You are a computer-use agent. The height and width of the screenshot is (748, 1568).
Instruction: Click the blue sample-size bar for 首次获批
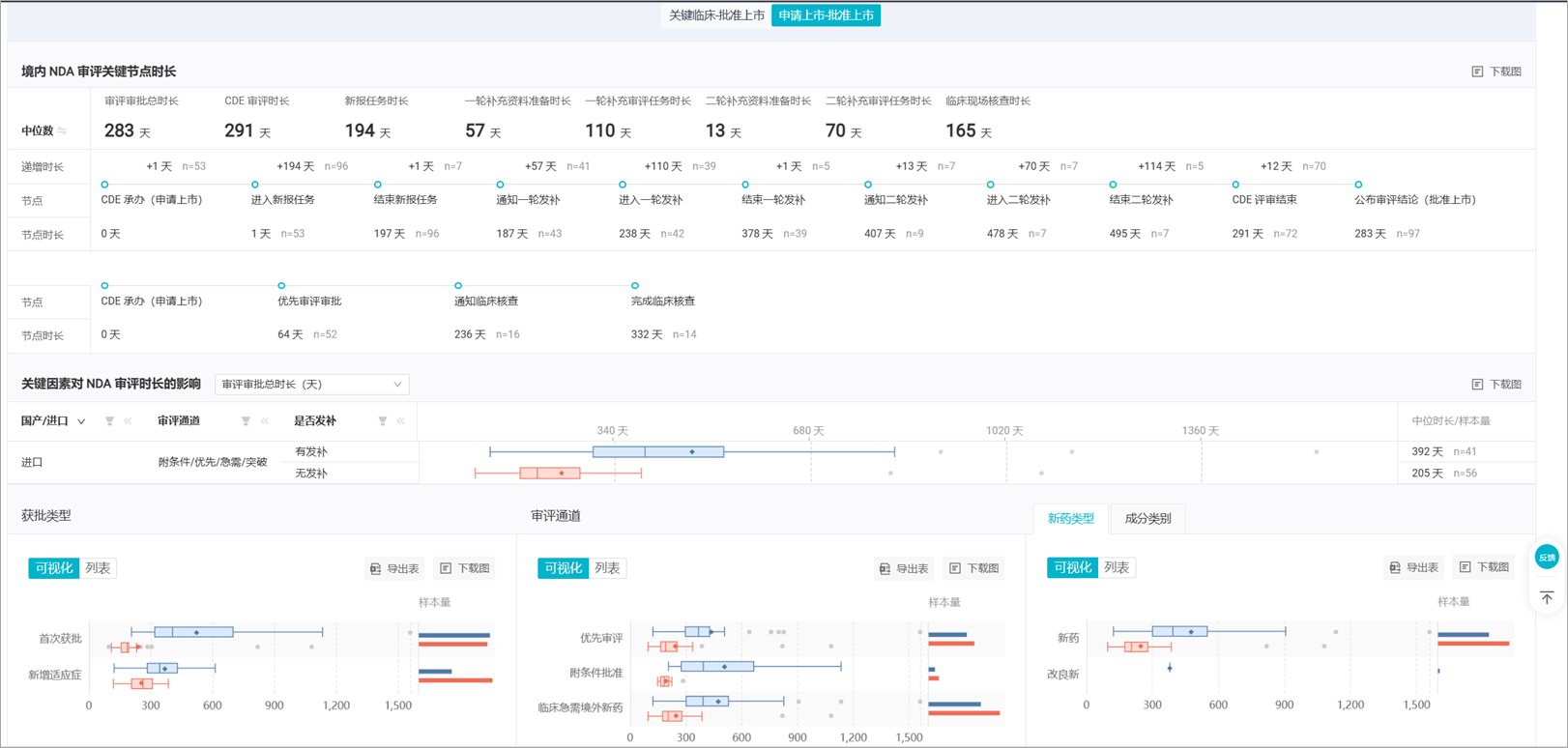click(454, 635)
